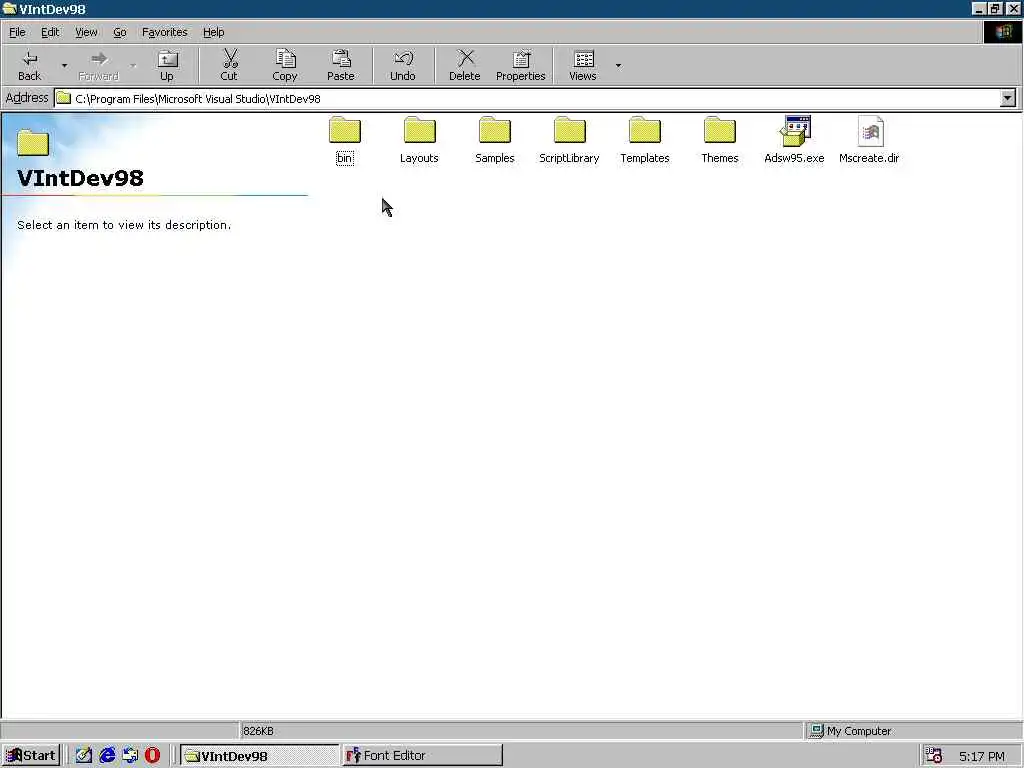This screenshot has width=1024, height=768.
Task: Open the File menu
Action: (17, 32)
